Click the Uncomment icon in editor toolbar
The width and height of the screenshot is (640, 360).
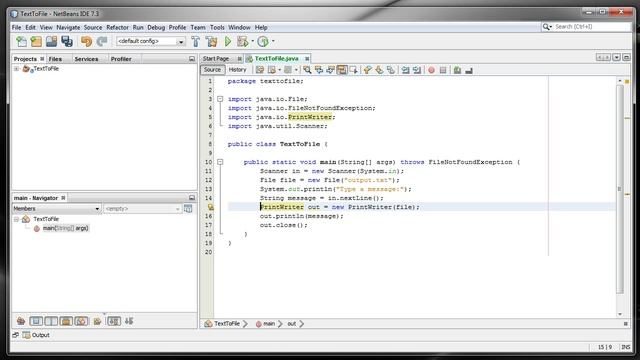click(469, 70)
